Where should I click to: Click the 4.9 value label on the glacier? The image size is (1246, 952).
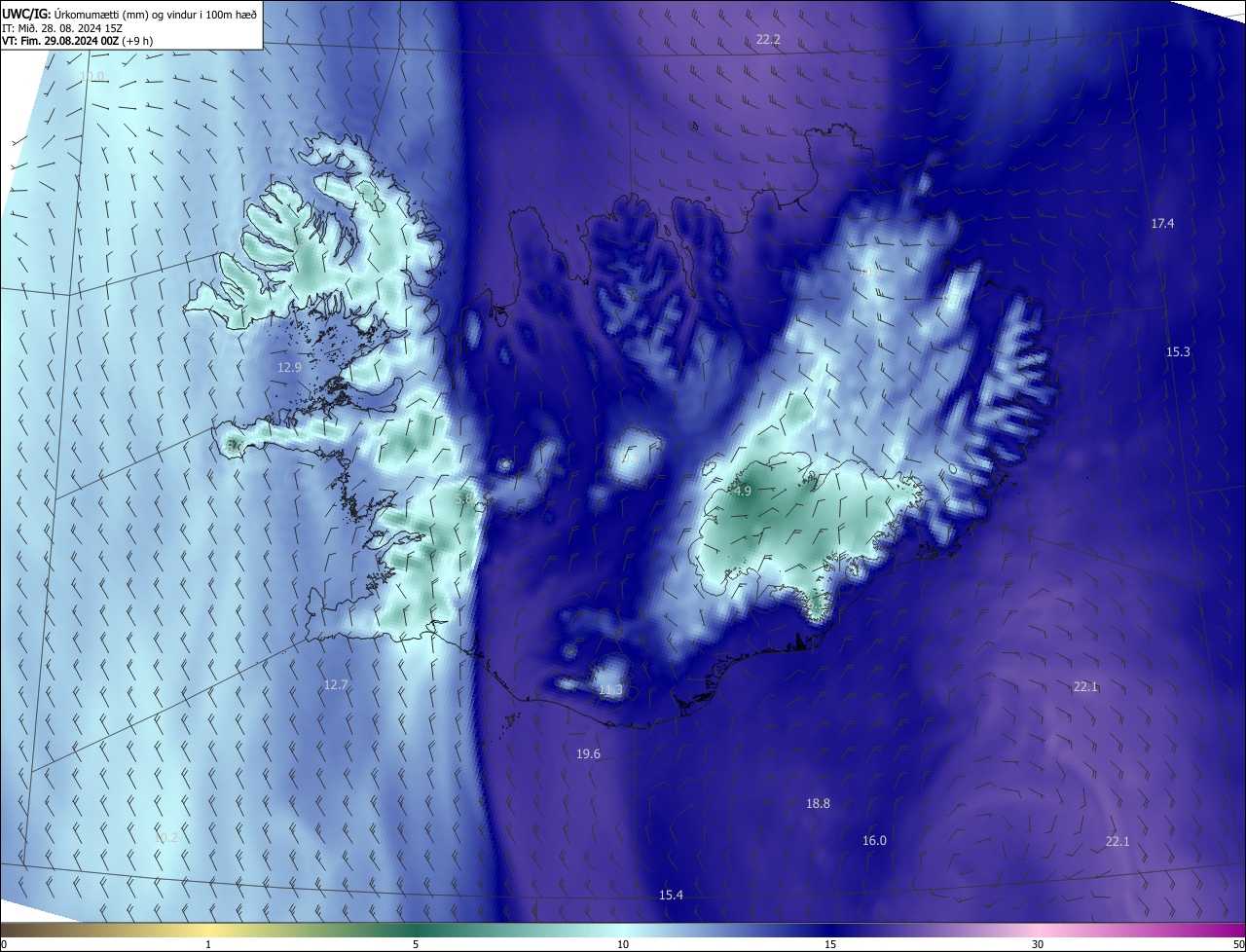[743, 492]
